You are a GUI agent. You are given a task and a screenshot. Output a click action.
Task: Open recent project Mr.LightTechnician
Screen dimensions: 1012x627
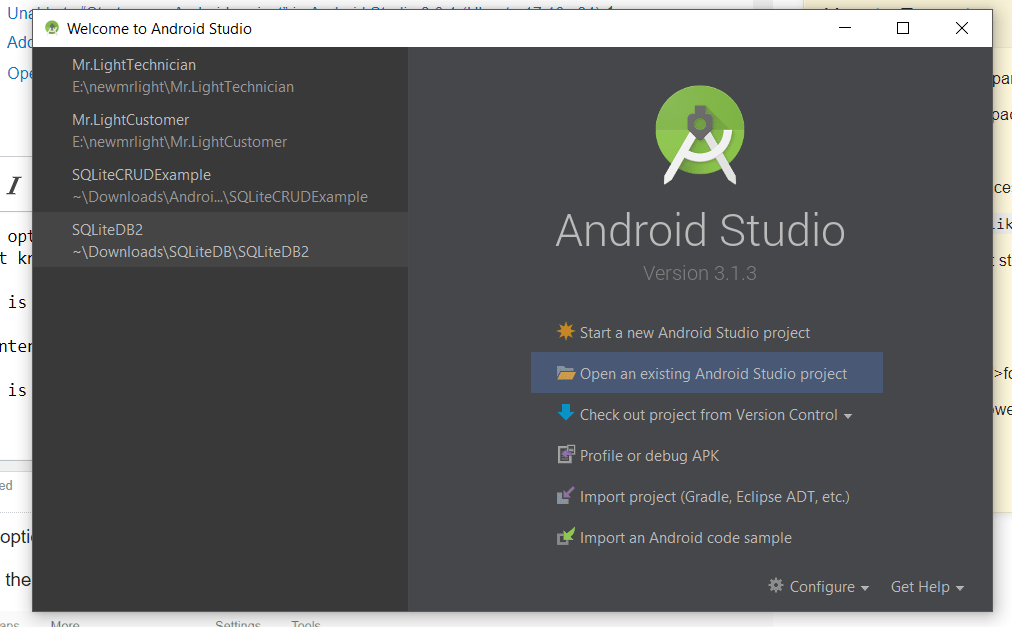pos(220,76)
